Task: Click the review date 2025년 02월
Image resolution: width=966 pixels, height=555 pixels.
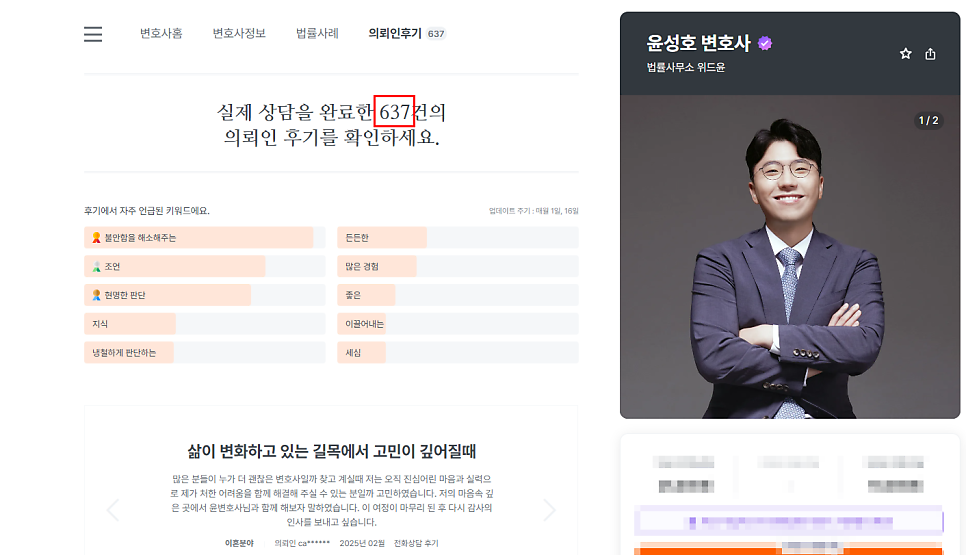Action: (362, 543)
